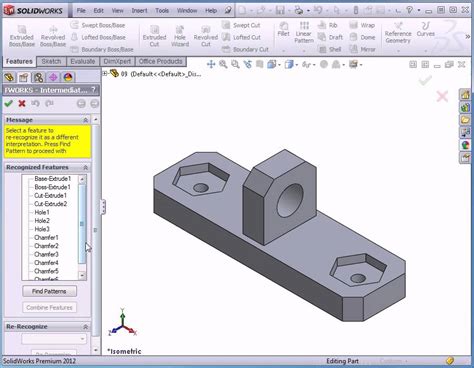Select the Mirror tool

tap(362, 49)
